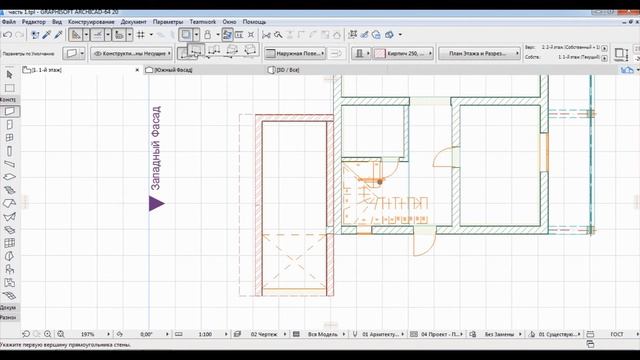The image size is (640, 360).
Task: Activate the Shell tool in toolbox
Action: point(9,217)
